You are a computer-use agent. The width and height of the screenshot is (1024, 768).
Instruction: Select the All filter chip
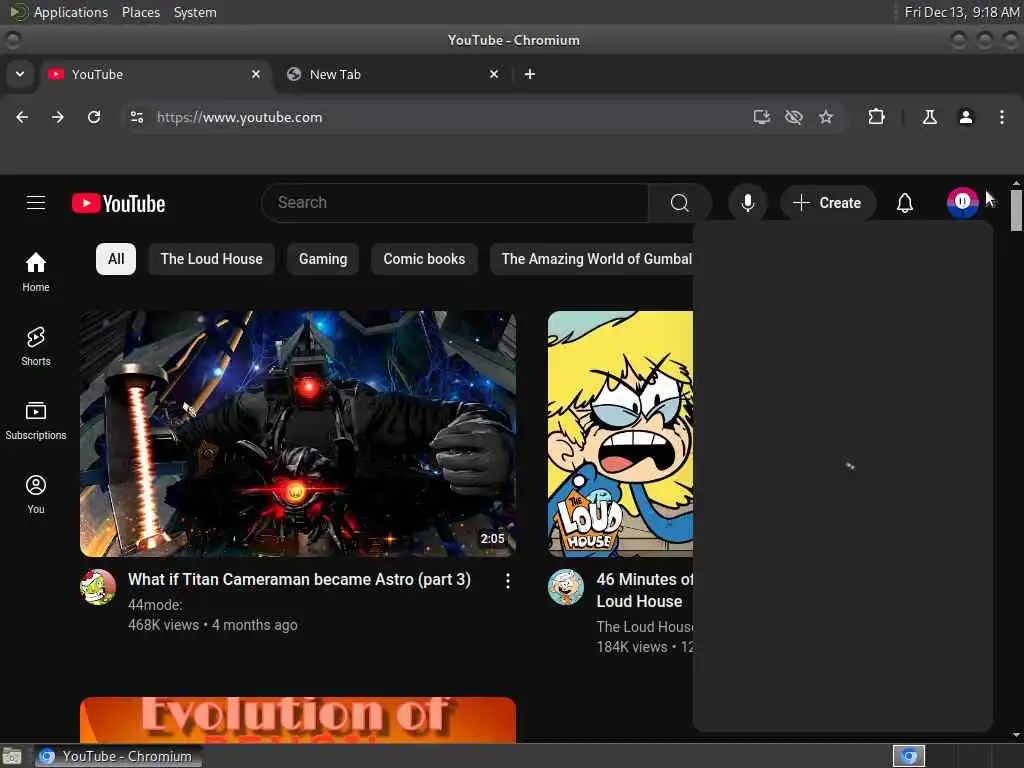116,259
